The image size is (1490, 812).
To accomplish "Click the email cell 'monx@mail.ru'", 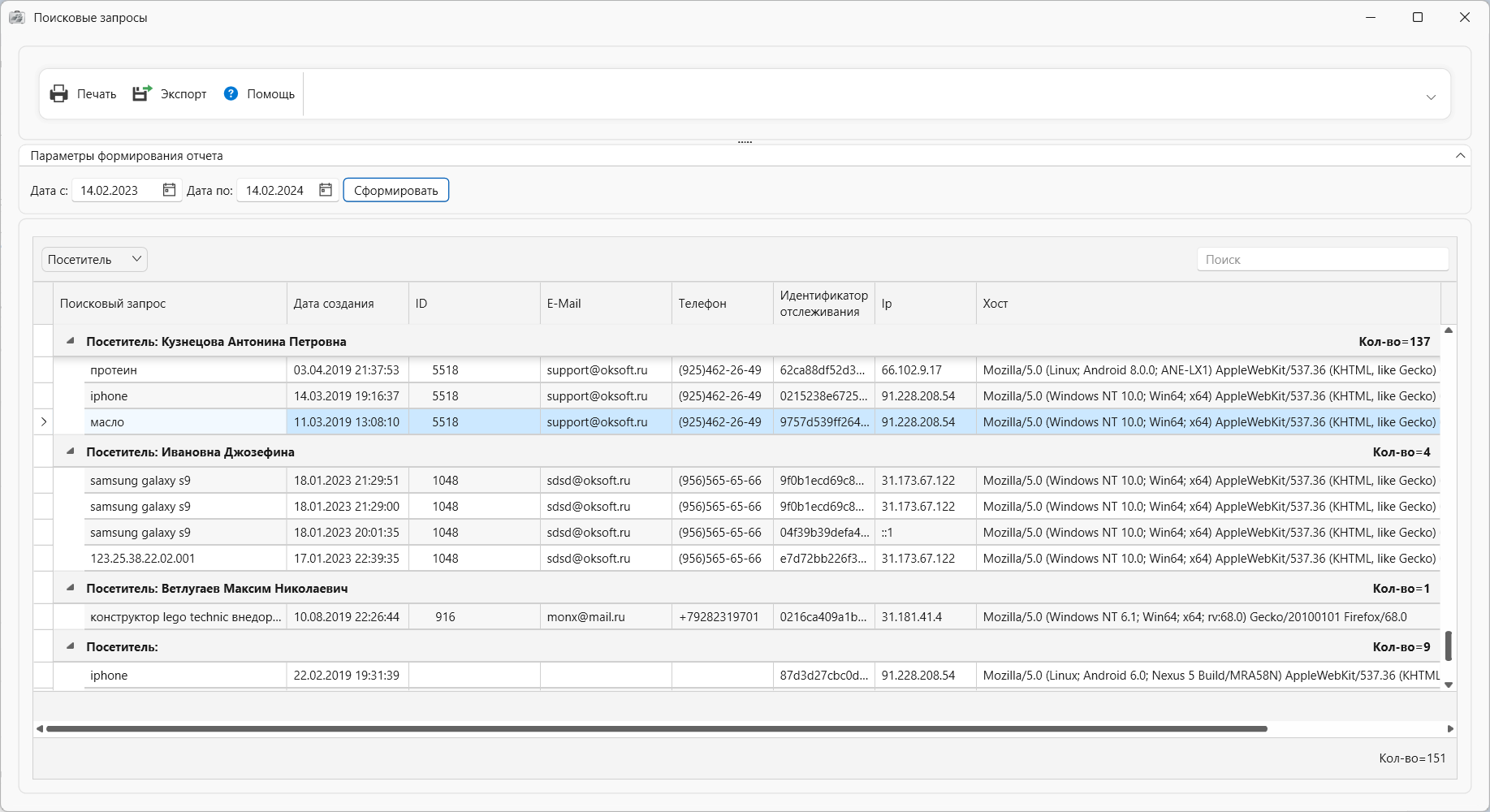I will pos(606,617).
